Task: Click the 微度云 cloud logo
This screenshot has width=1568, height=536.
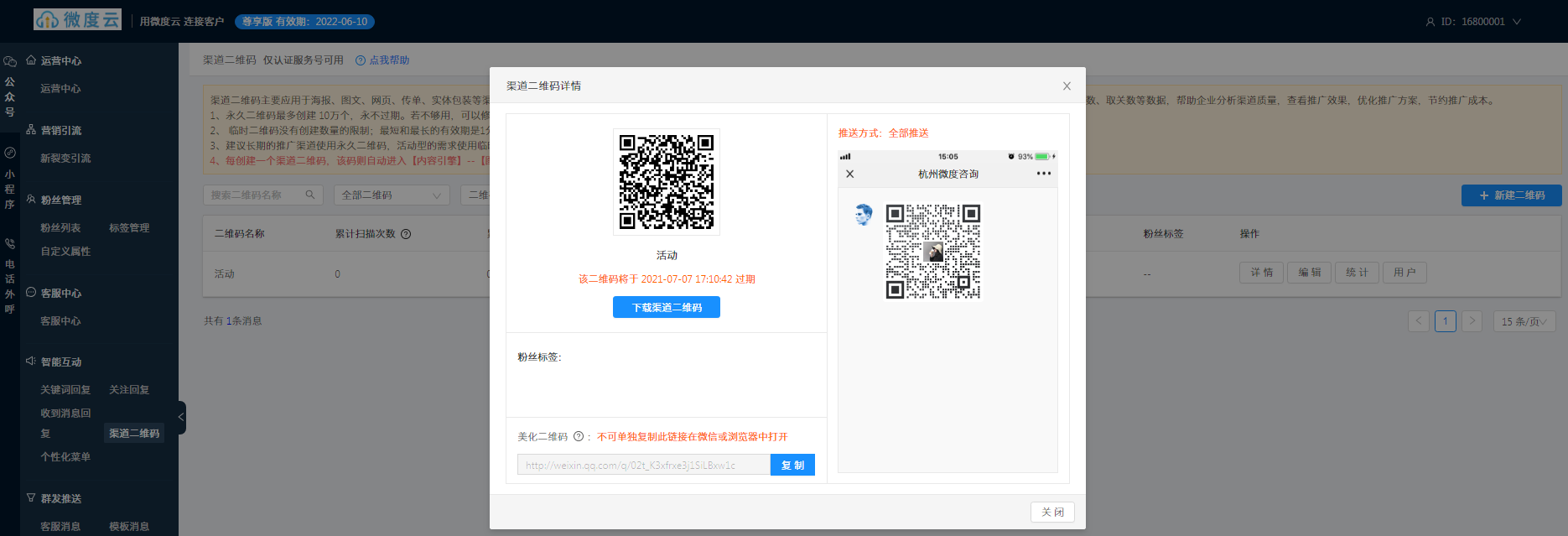Action: [x=77, y=19]
